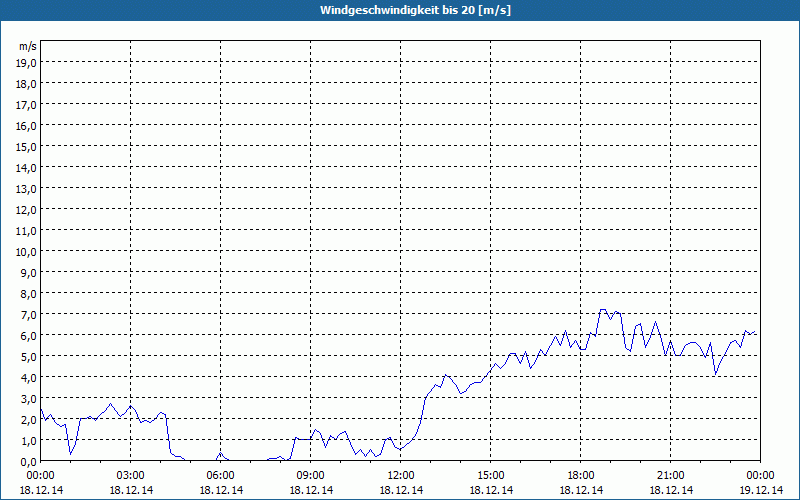Viewport: 800px width, 500px height.
Task: Click the 7,0 y-axis label
Action: pos(30,315)
